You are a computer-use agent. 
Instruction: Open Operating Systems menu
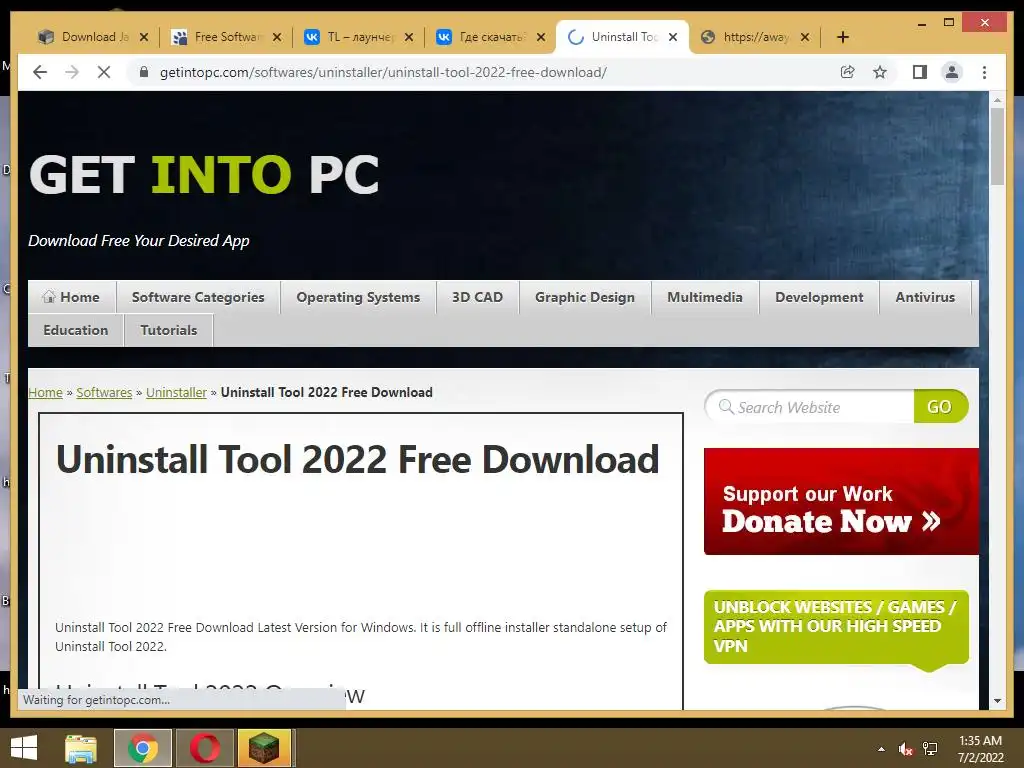pos(358,297)
